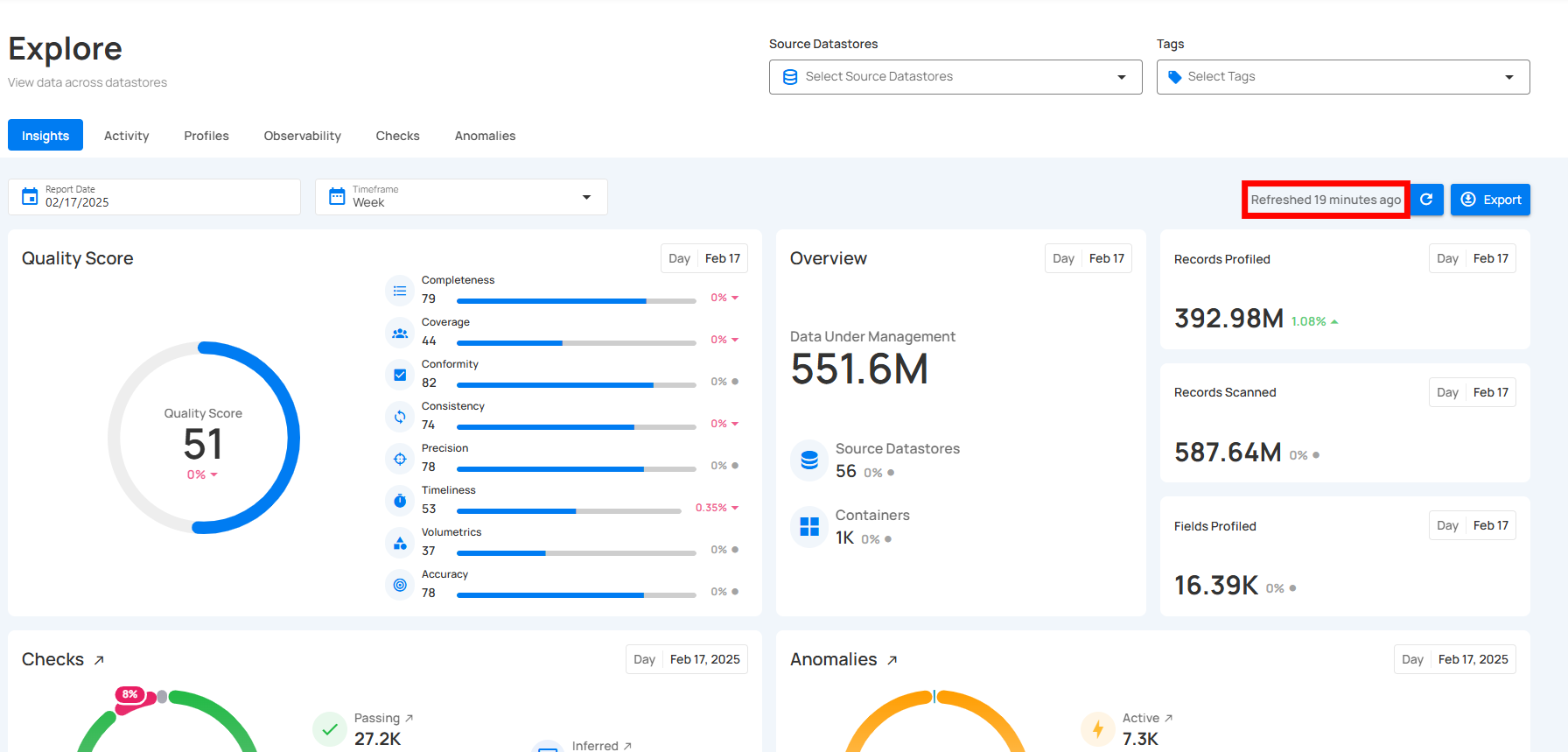Go to the Observability tab
This screenshot has height=752, width=1568.
click(x=303, y=136)
